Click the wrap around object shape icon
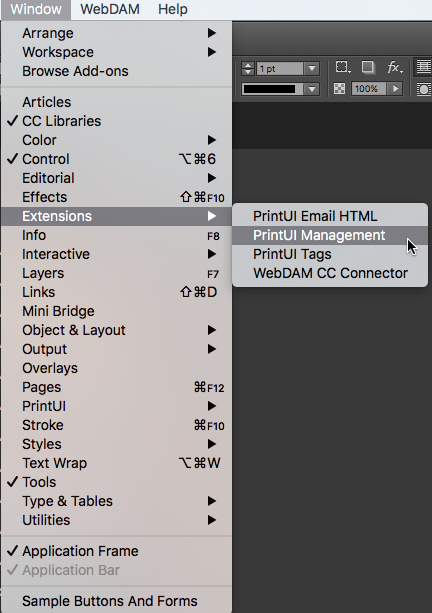 tap(424, 89)
